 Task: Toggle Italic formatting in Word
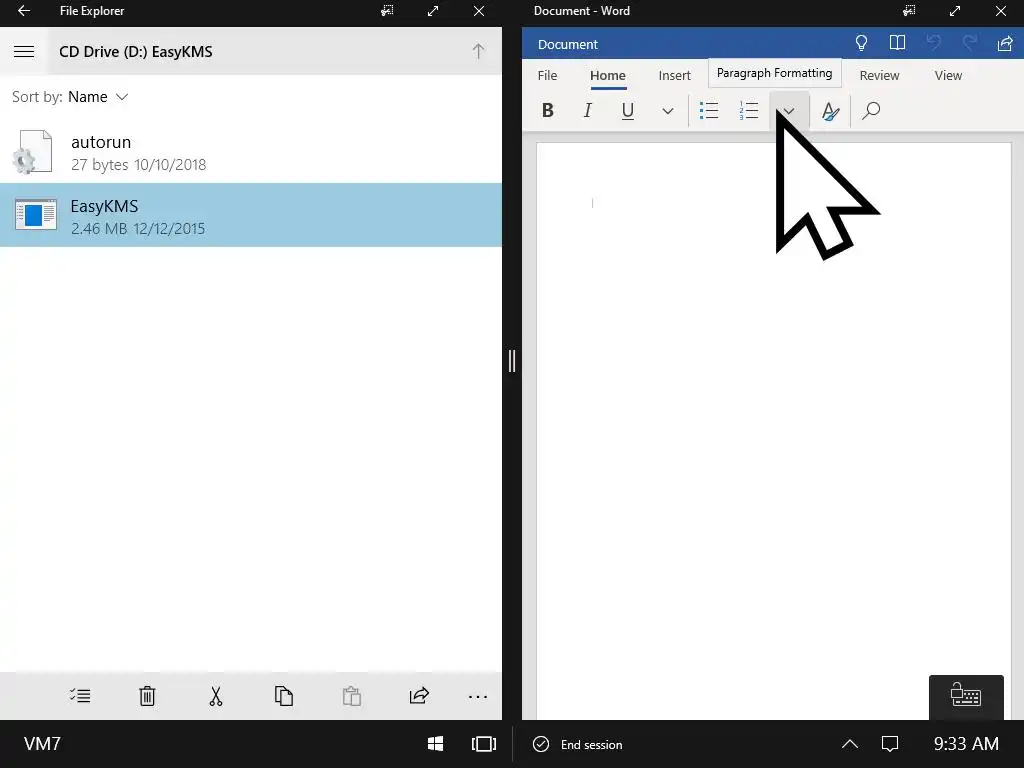(588, 110)
